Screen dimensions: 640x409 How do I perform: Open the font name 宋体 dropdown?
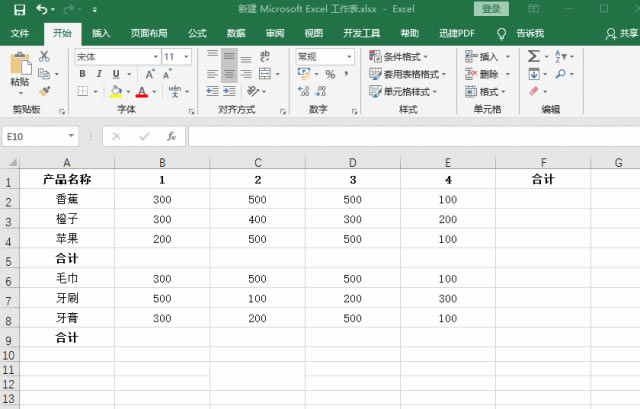(x=155, y=57)
